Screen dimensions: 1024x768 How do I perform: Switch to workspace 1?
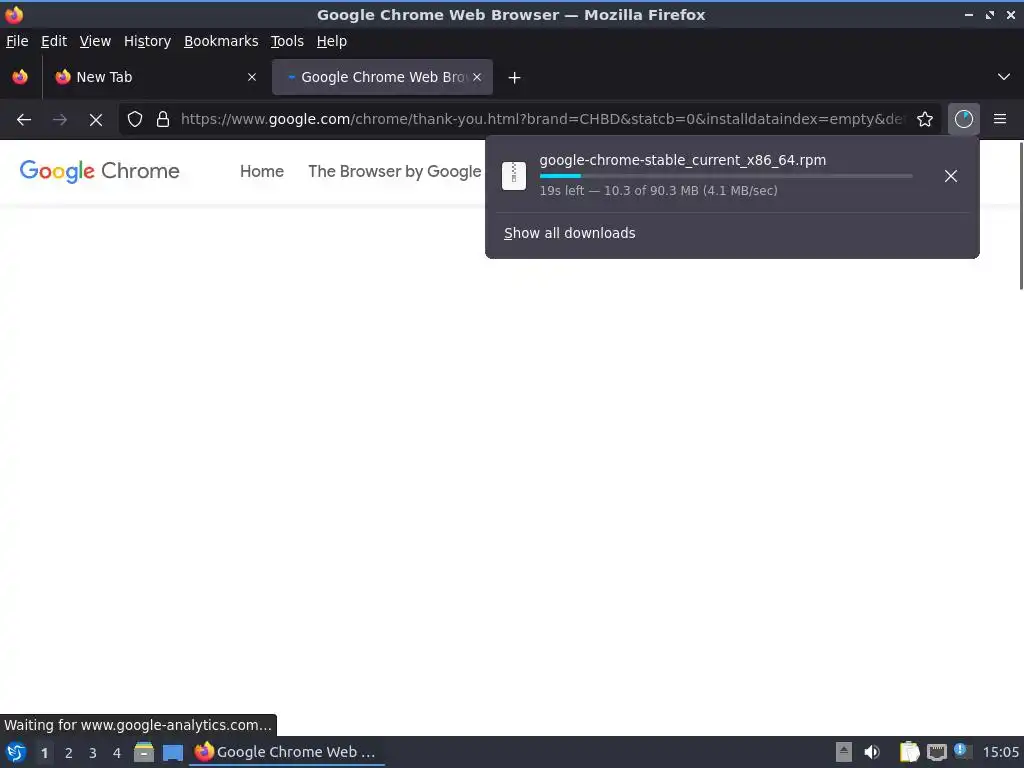44,753
